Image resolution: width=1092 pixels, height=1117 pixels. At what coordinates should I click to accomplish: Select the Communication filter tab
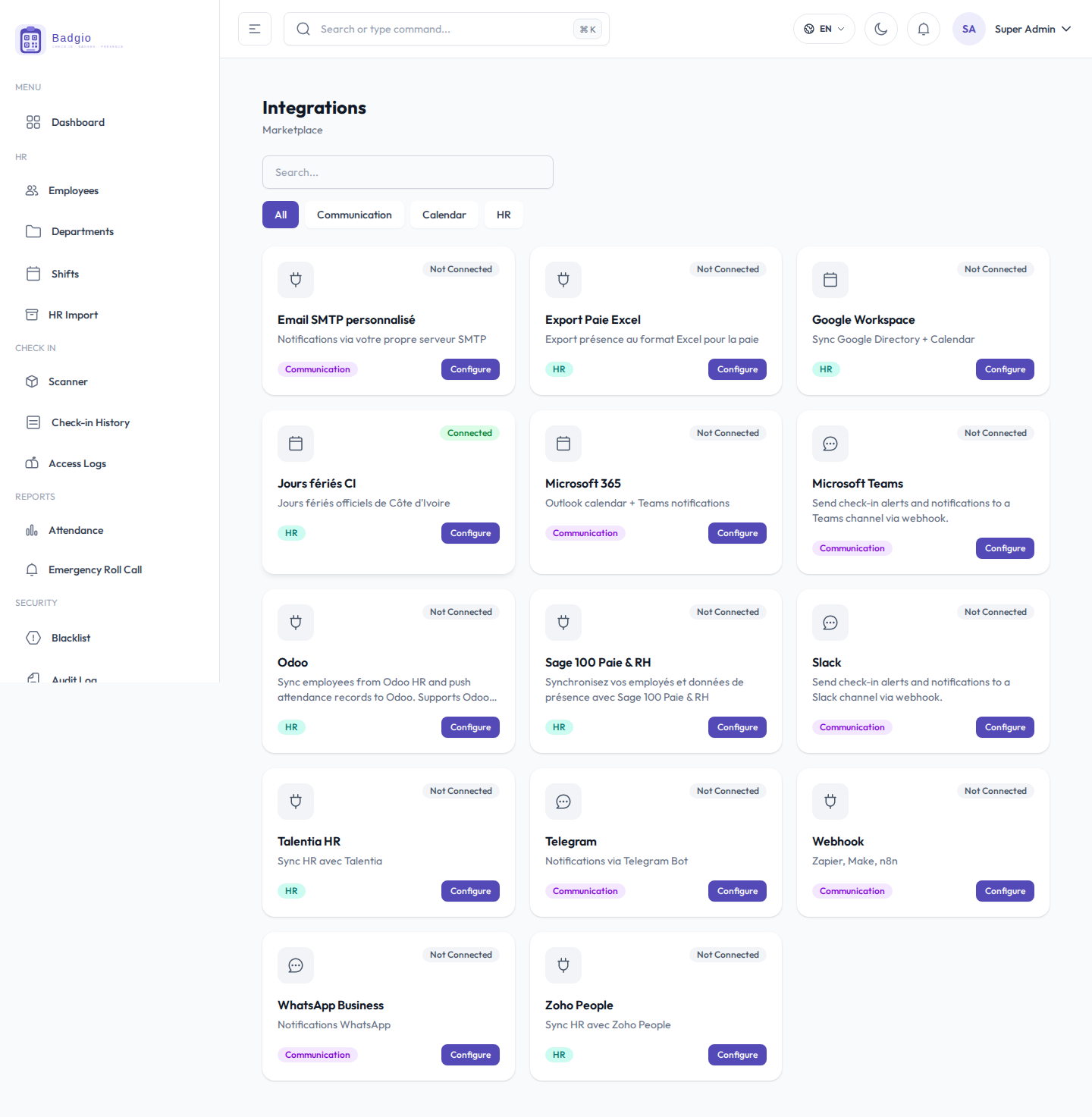[x=354, y=215]
